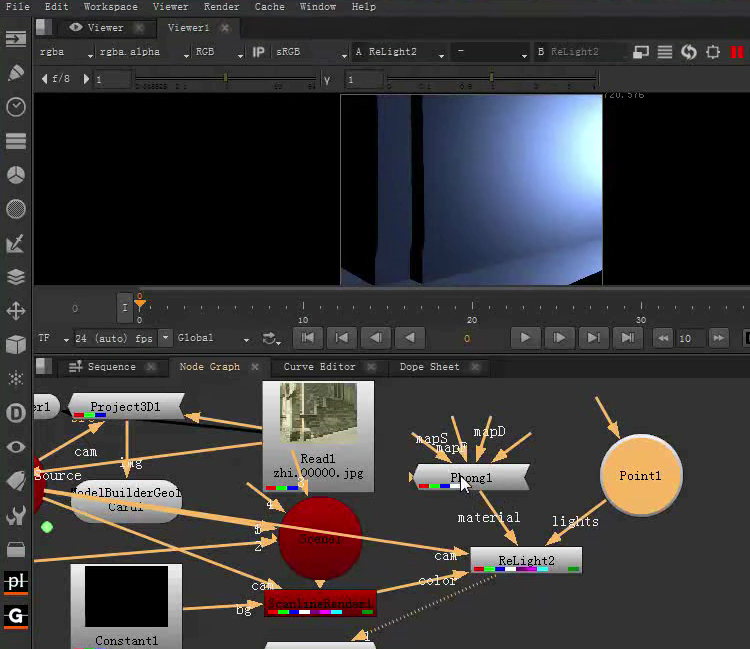Open the Deep nodes D icon

coord(16,413)
